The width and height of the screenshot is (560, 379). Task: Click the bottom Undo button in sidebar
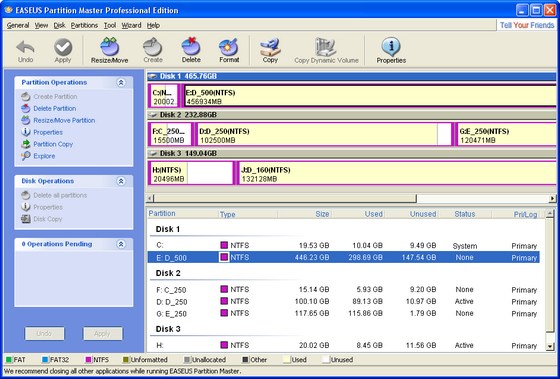[x=44, y=334]
